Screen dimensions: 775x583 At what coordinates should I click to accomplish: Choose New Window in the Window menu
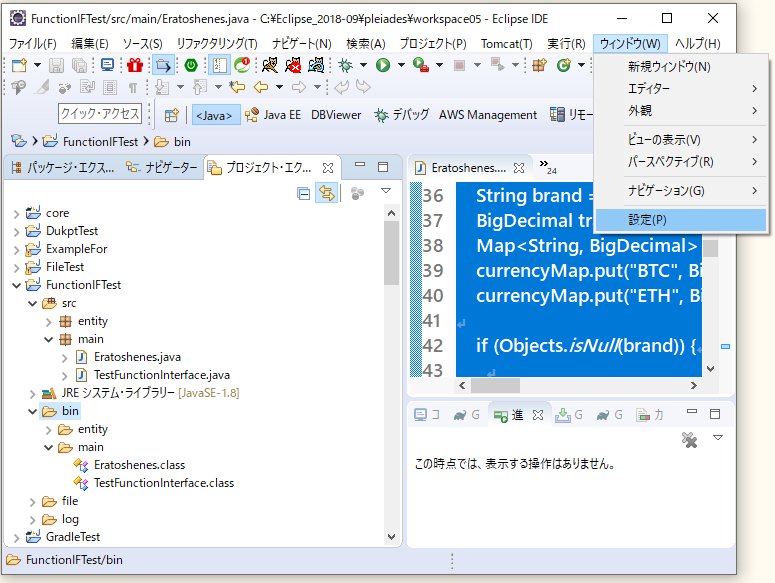click(x=681, y=67)
